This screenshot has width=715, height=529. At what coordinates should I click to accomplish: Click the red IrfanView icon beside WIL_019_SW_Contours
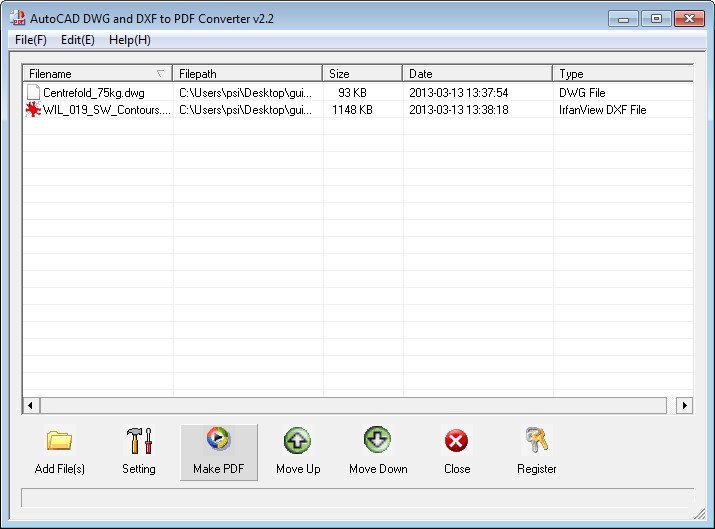coord(33,109)
